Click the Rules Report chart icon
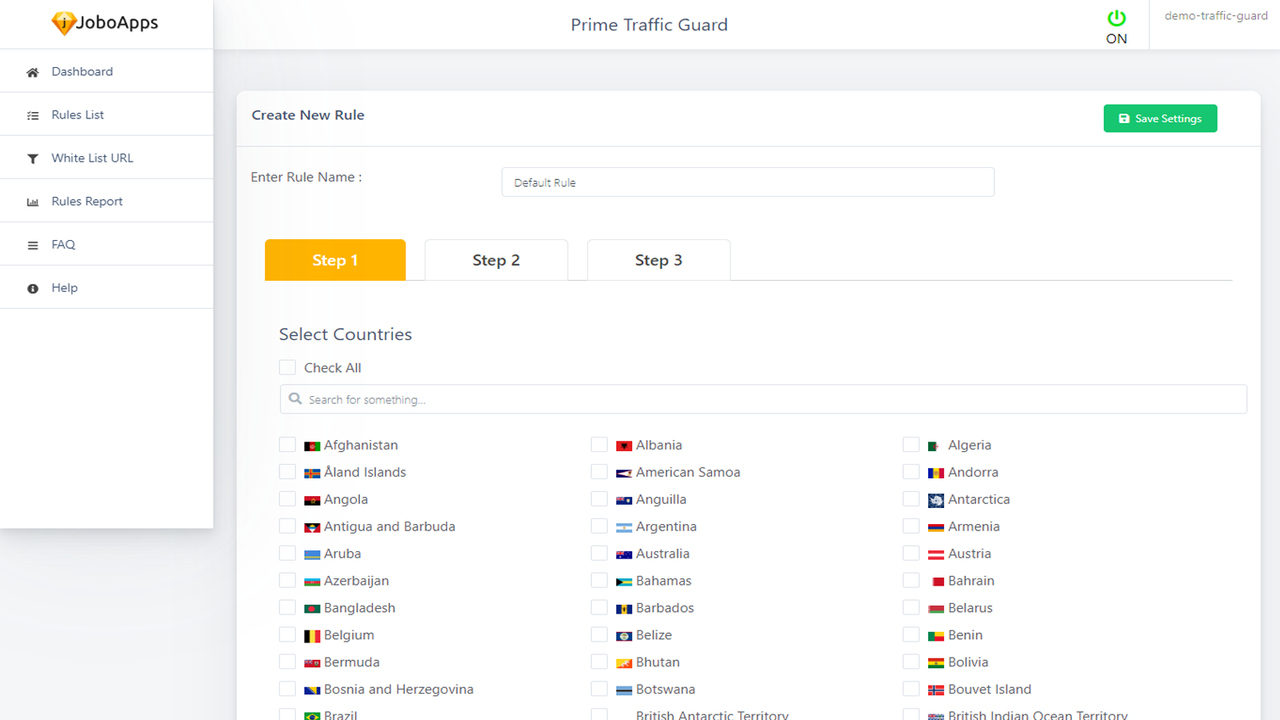The image size is (1280, 720). point(32,200)
